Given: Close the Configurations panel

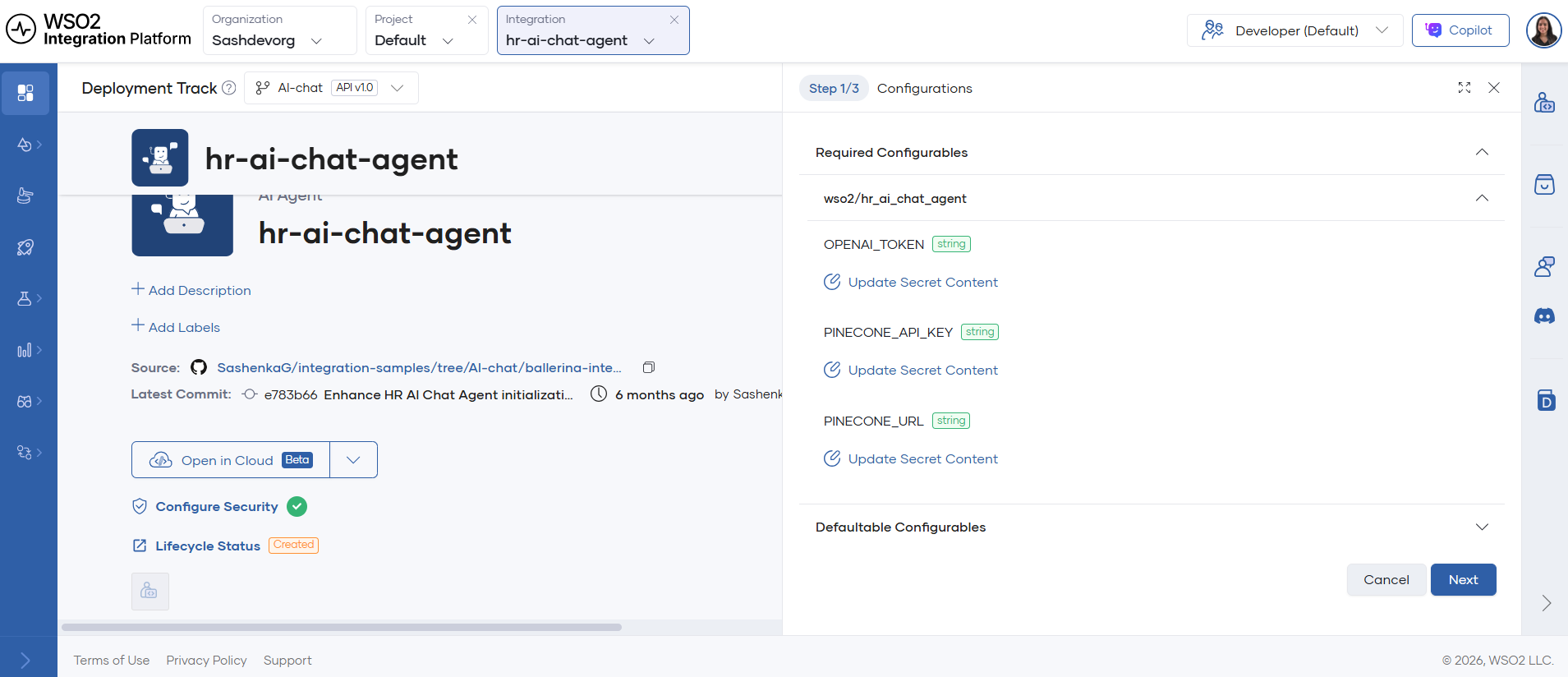Looking at the screenshot, I should tap(1494, 88).
